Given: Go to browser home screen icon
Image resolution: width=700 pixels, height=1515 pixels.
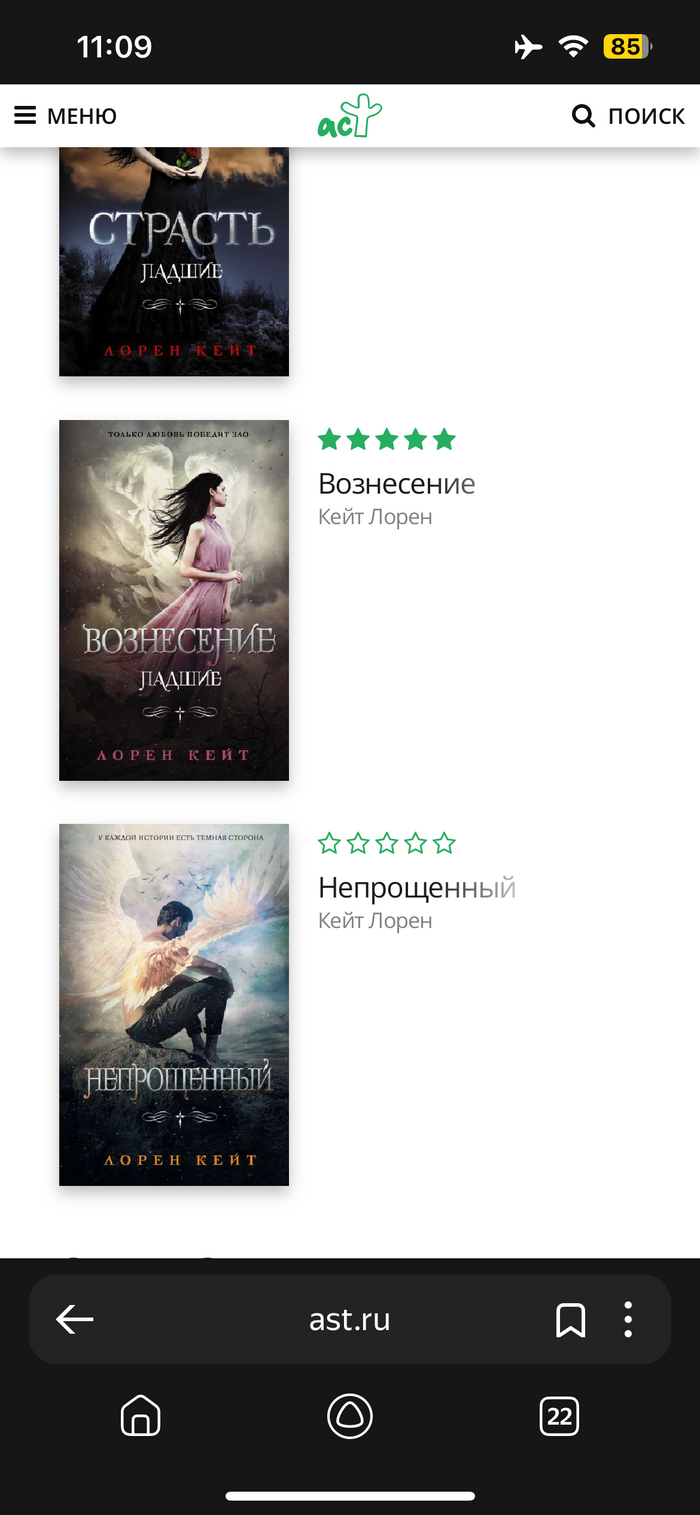Looking at the screenshot, I should tap(140, 1416).
